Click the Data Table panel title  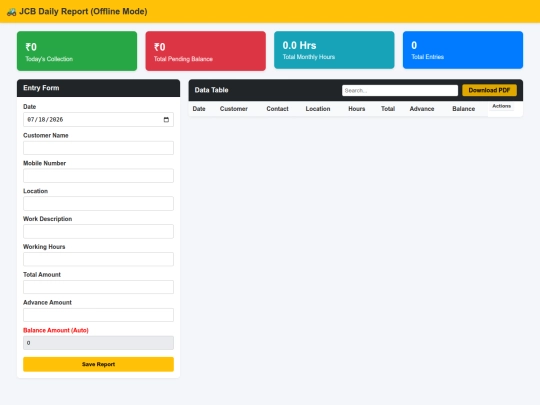pyautogui.click(x=211, y=90)
